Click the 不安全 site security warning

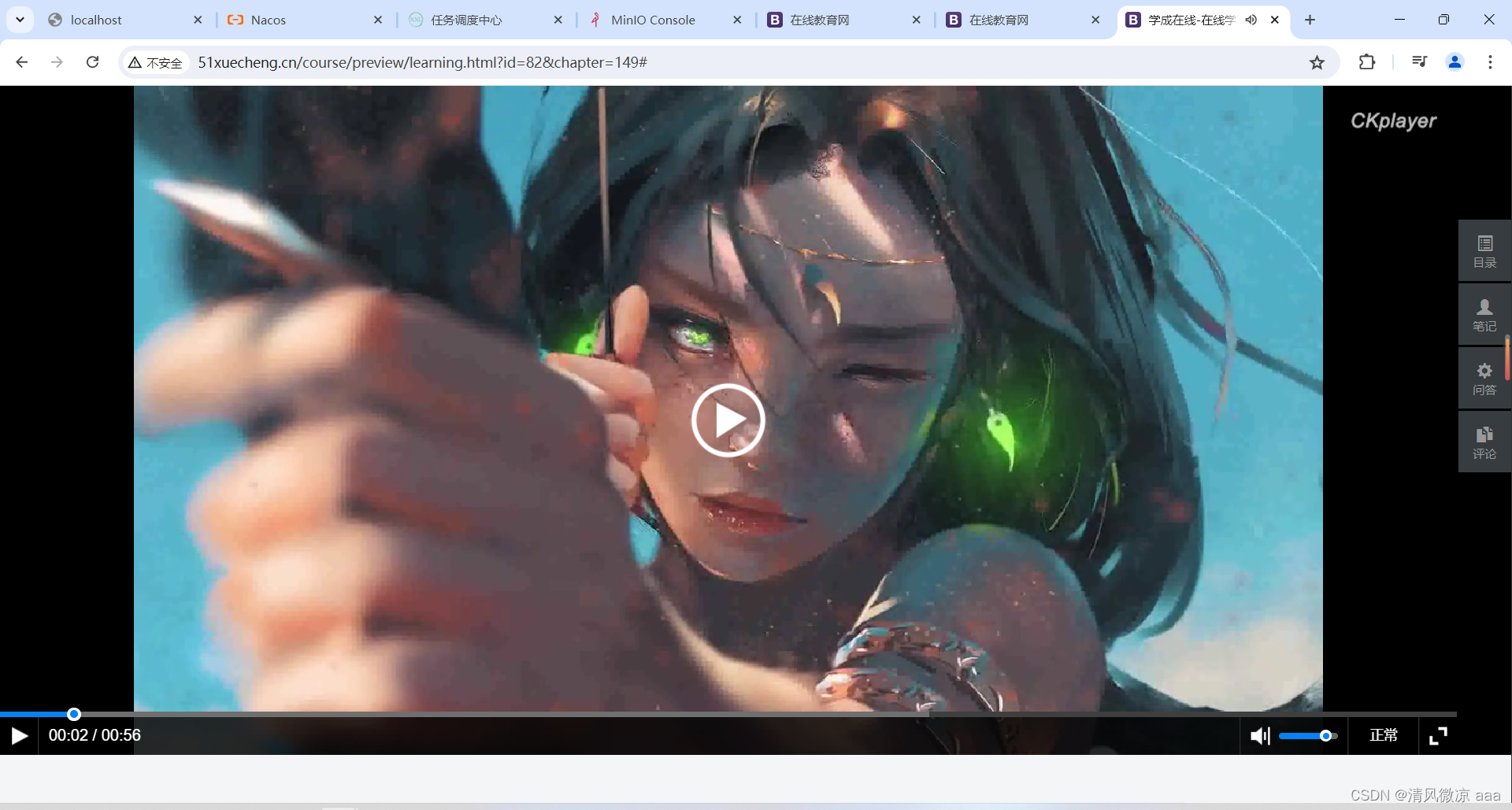point(156,62)
